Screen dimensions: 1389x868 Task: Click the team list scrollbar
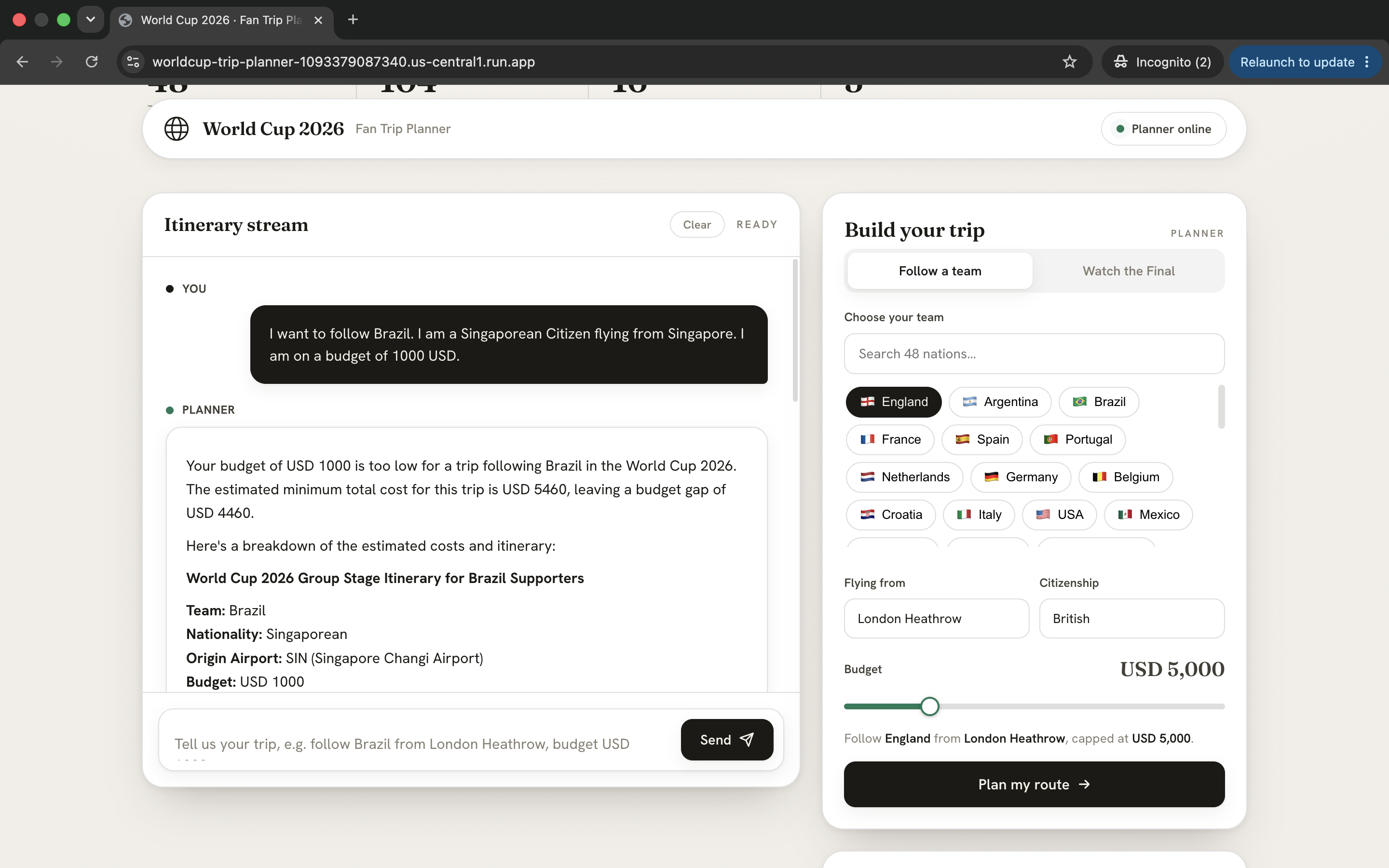tap(1221, 407)
